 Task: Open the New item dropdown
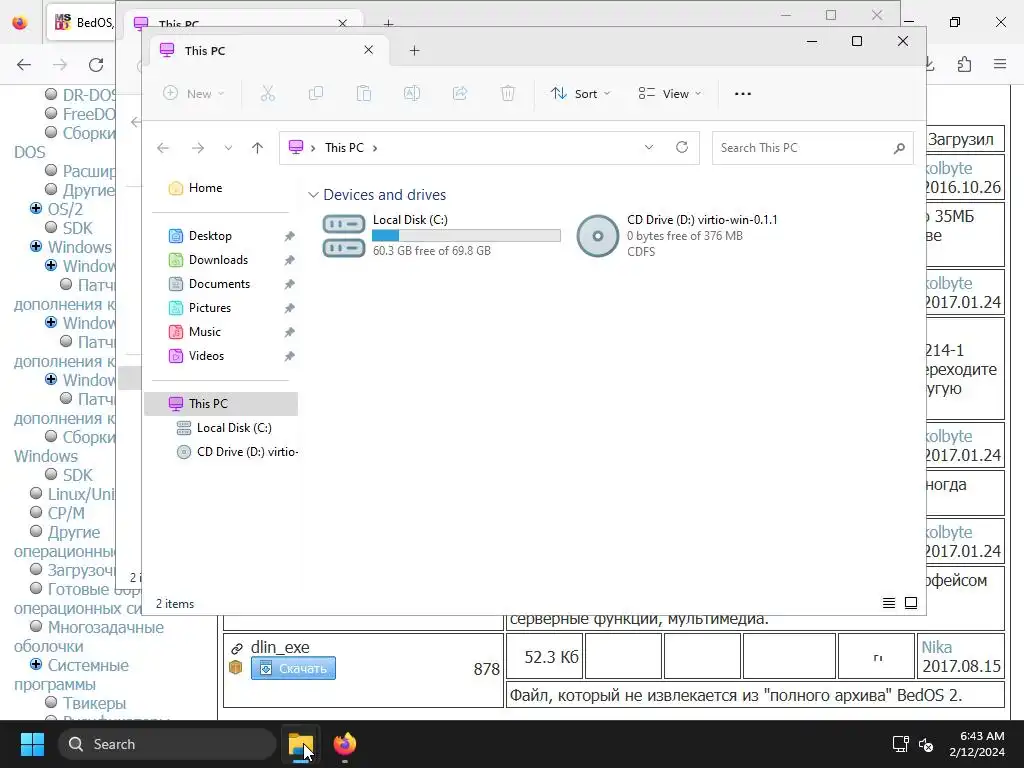tap(193, 93)
